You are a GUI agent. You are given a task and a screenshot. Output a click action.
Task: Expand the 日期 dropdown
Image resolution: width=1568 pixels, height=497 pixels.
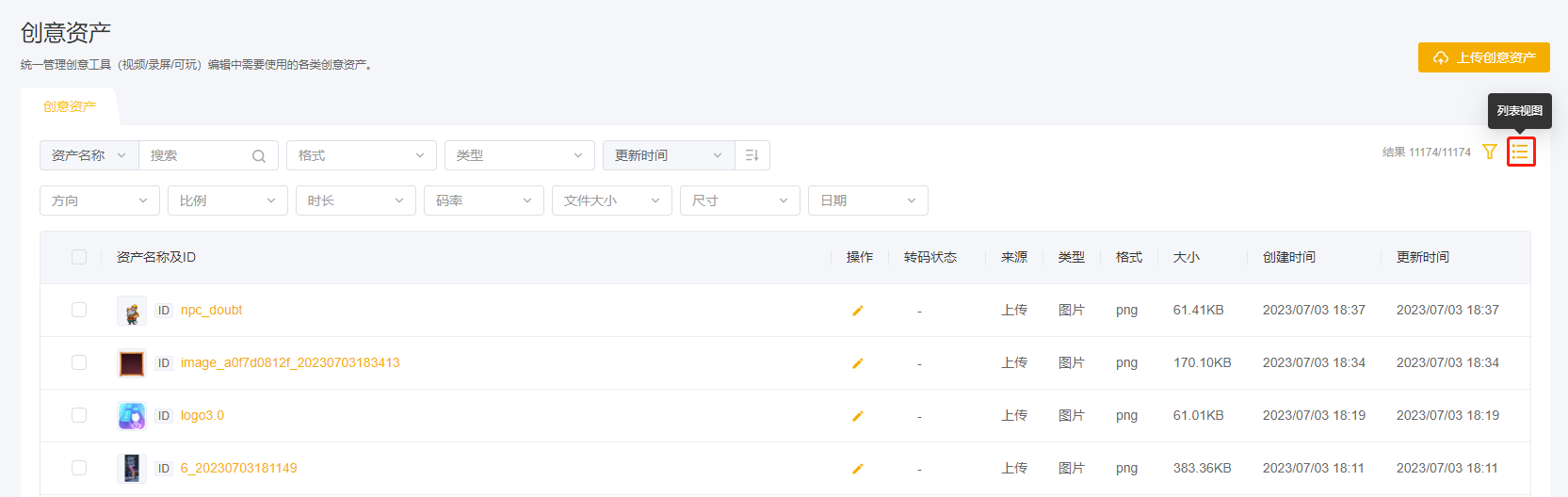click(x=868, y=200)
